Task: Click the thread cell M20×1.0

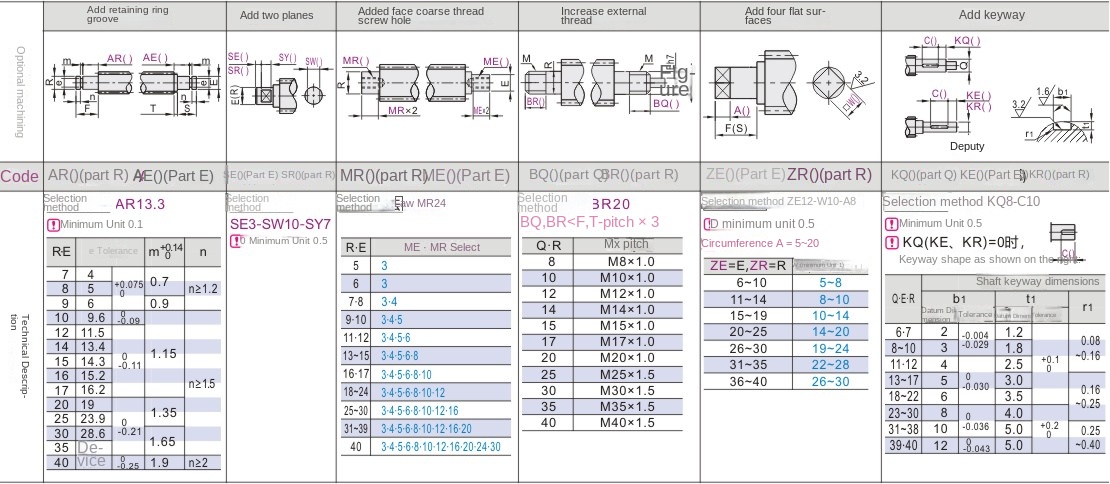Action: (x=627, y=358)
